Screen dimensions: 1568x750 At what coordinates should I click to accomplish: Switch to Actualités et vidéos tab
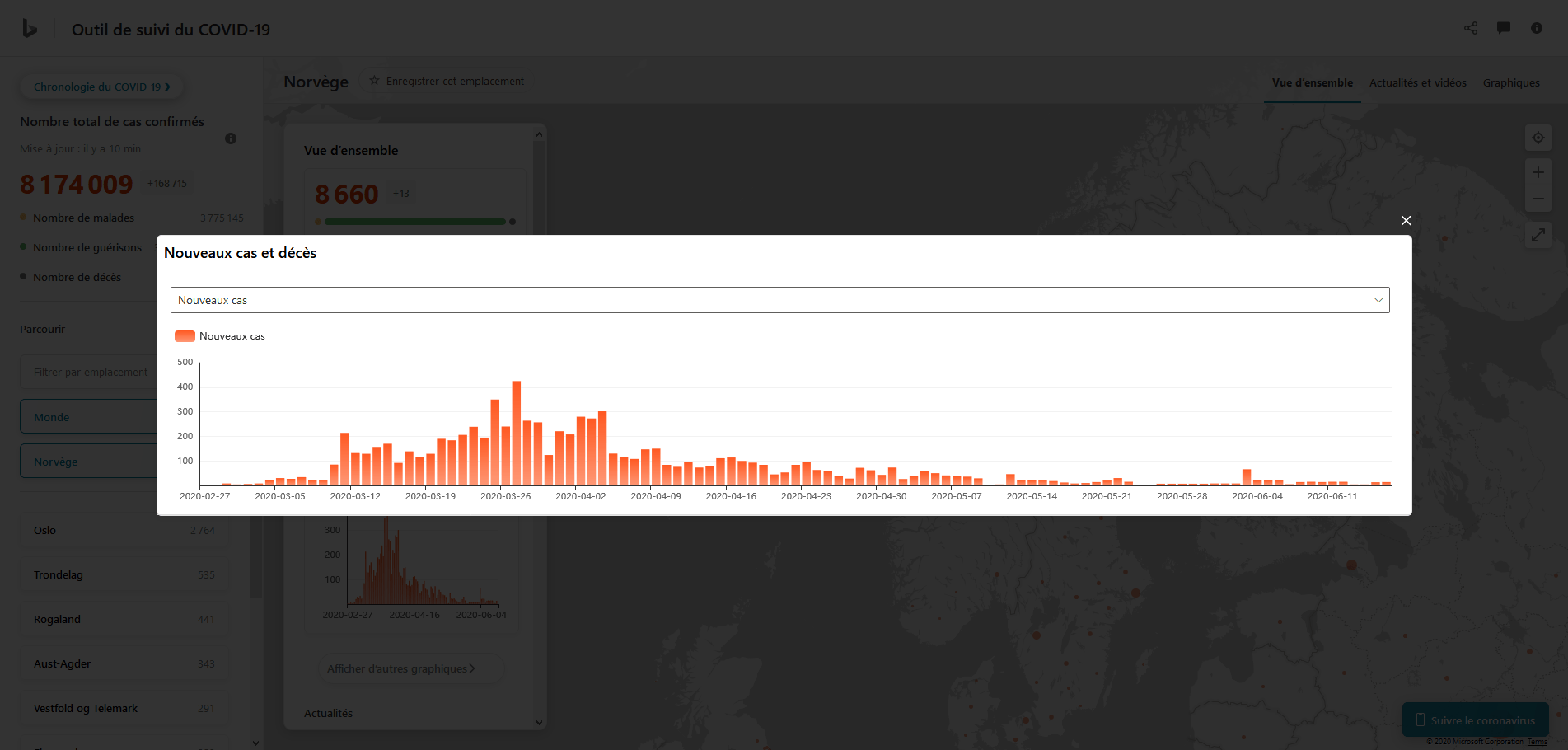tap(1417, 82)
